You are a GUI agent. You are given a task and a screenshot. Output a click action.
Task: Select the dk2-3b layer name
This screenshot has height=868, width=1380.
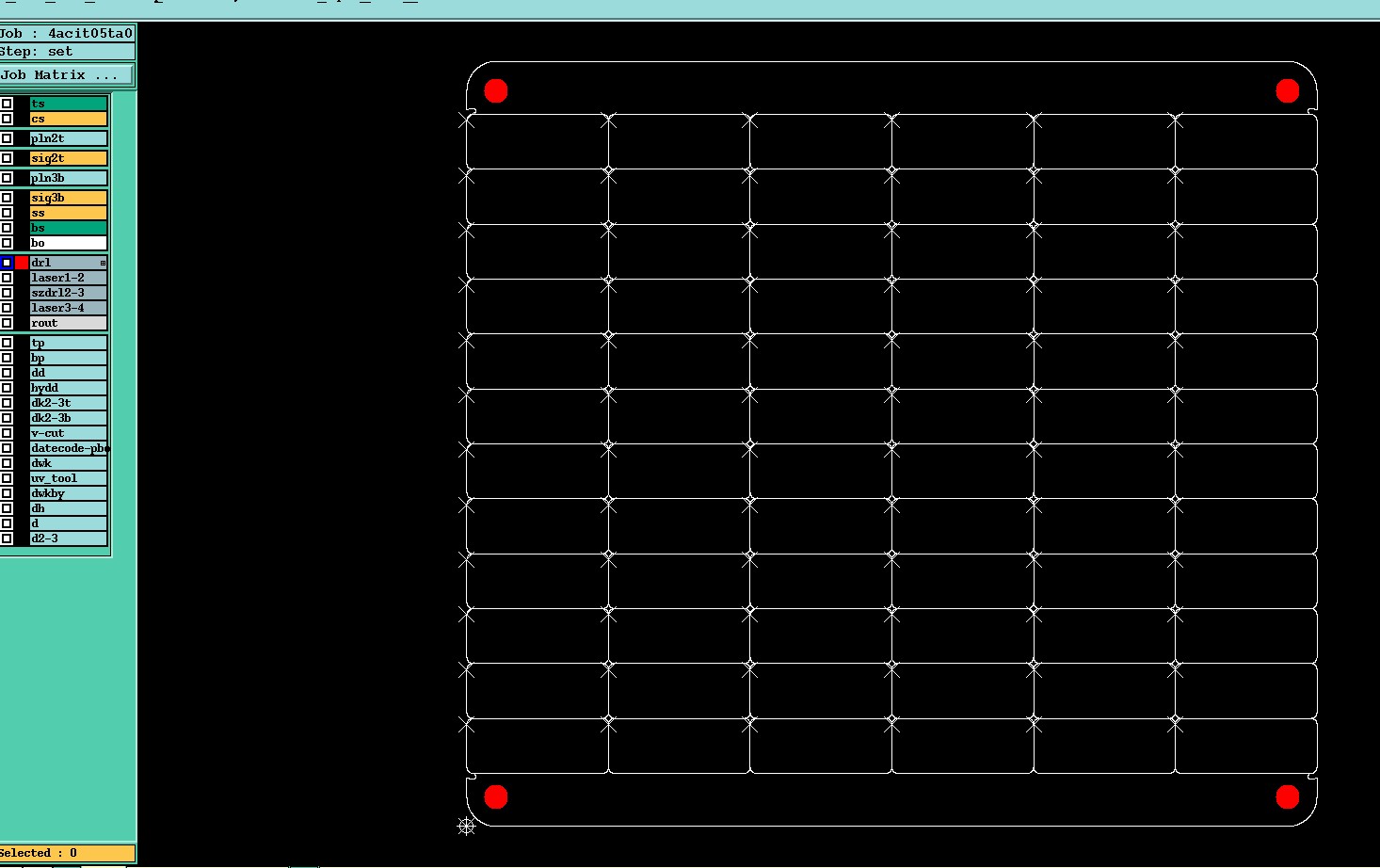tap(68, 418)
